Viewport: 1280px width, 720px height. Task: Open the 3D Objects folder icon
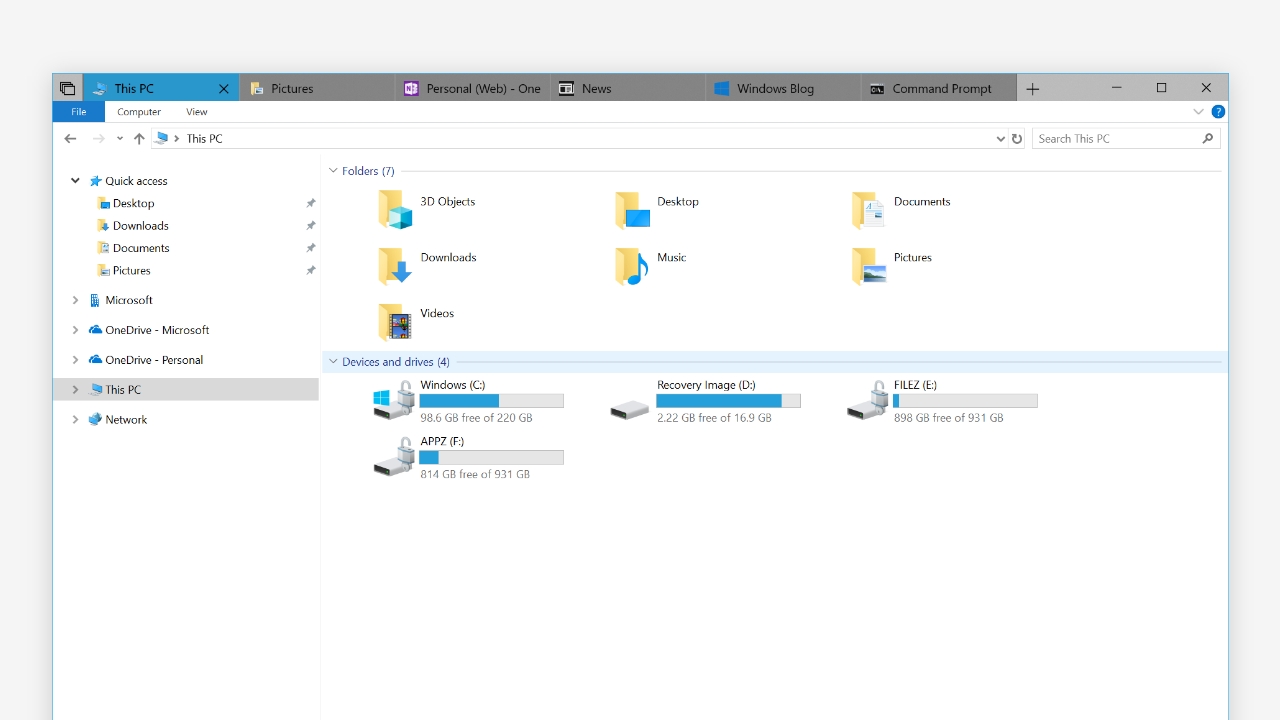pos(395,210)
